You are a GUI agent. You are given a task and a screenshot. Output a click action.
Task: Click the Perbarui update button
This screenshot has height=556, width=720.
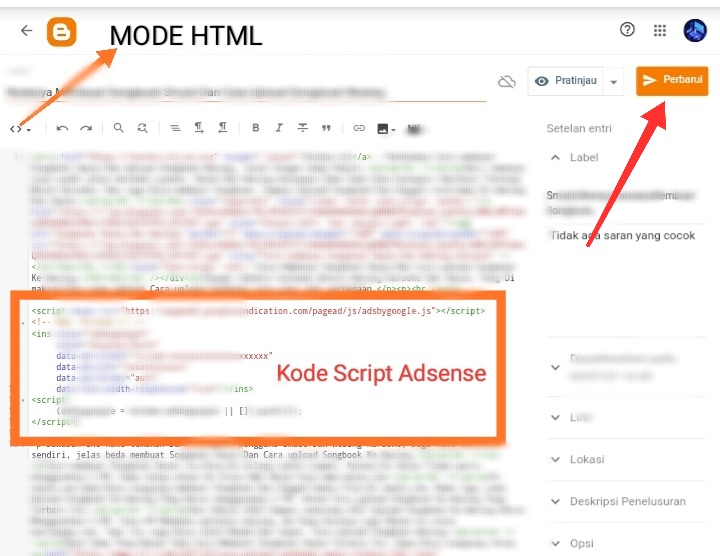(x=672, y=81)
